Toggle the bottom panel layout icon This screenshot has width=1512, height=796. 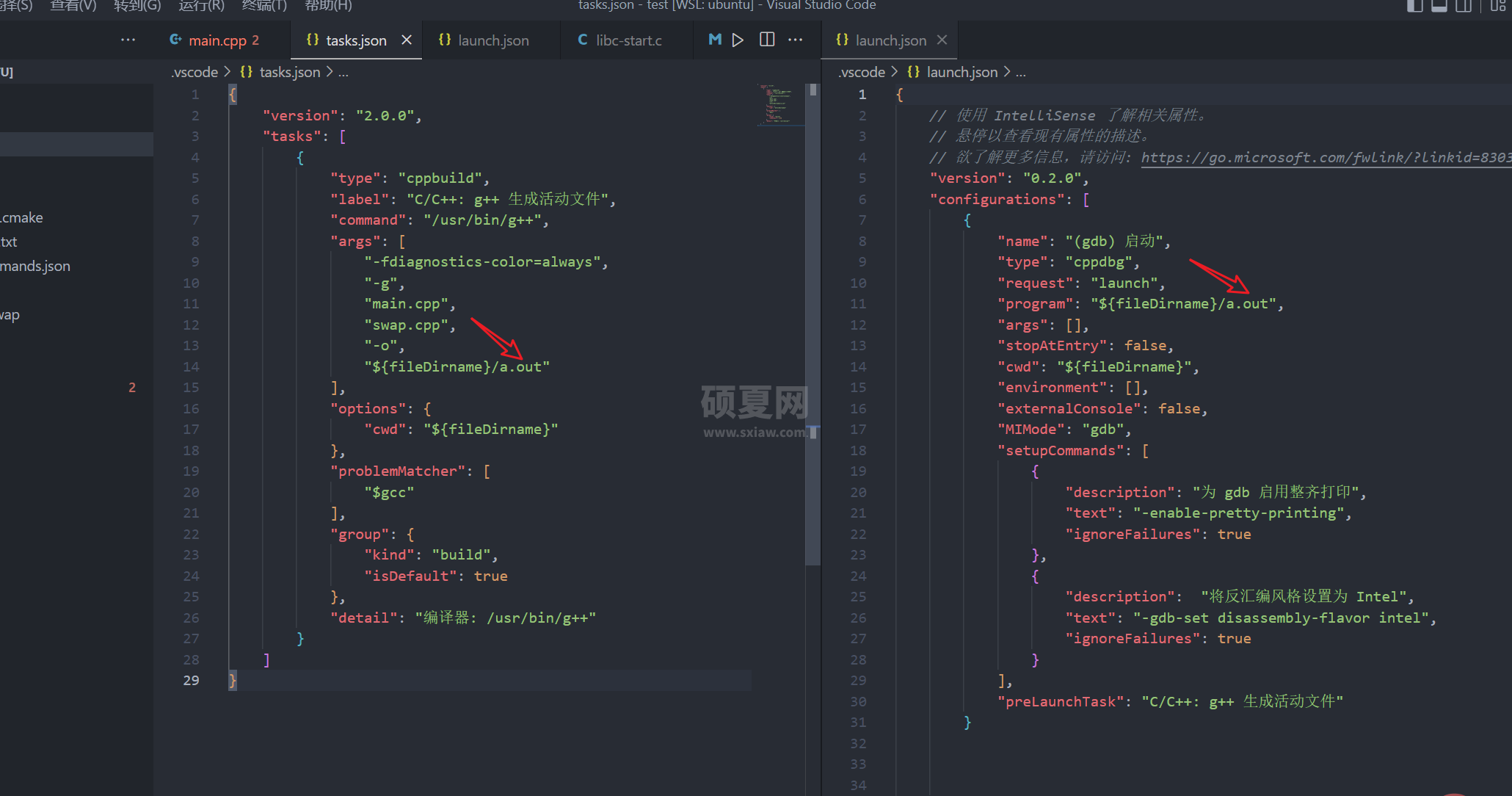coord(1439,6)
